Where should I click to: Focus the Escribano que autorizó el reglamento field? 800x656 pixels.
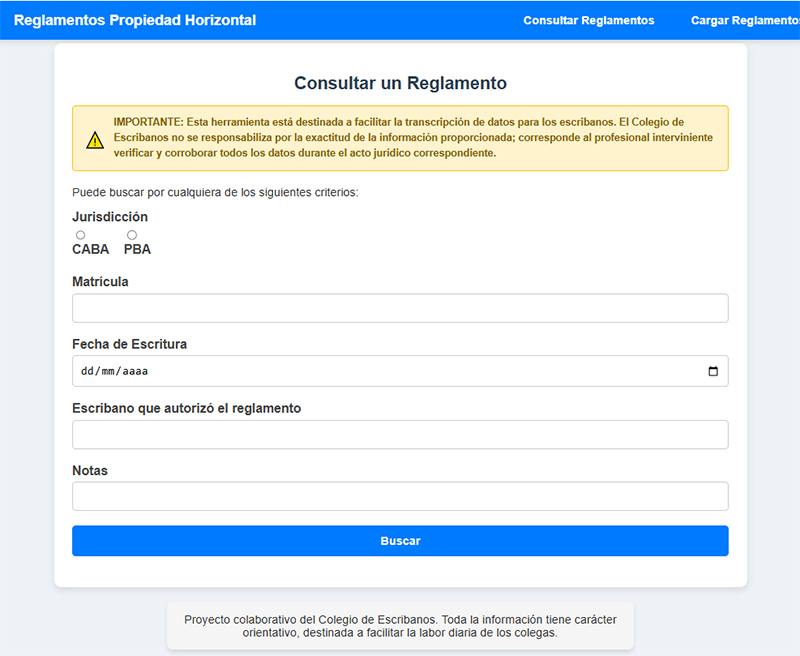click(x=400, y=435)
